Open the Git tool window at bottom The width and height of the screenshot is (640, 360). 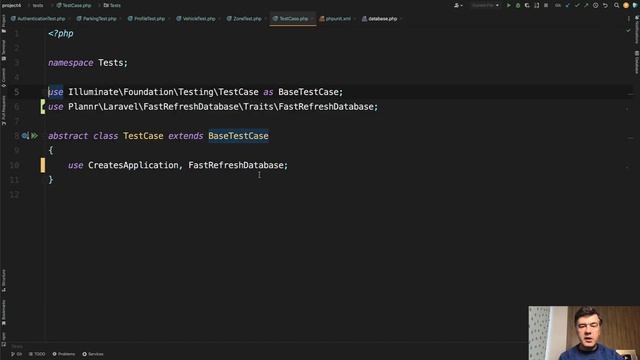17,354
